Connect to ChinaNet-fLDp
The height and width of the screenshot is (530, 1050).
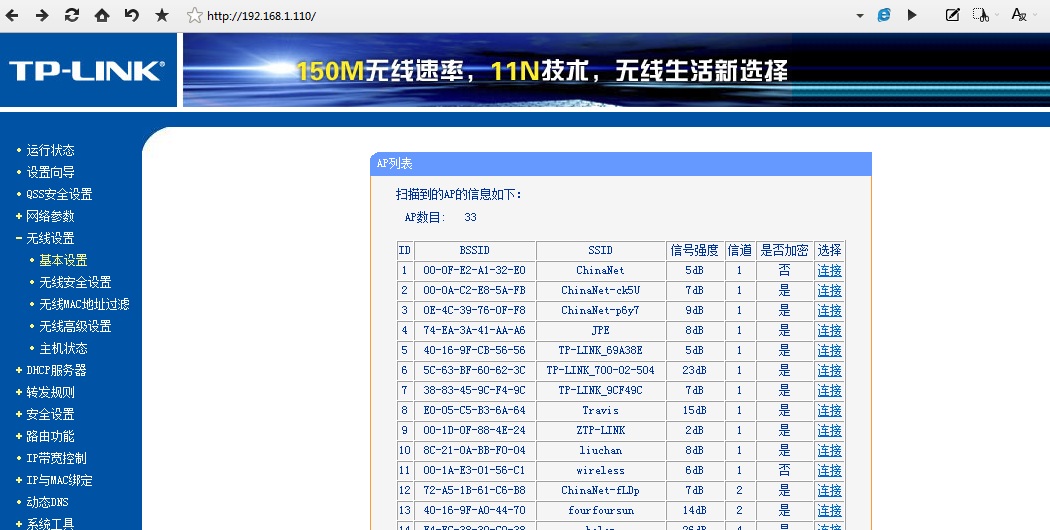click(829, 490)
